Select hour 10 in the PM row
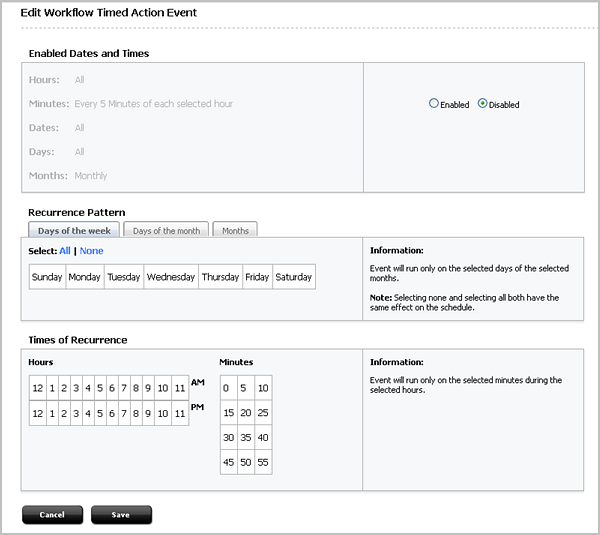 [x=163, y=413]
